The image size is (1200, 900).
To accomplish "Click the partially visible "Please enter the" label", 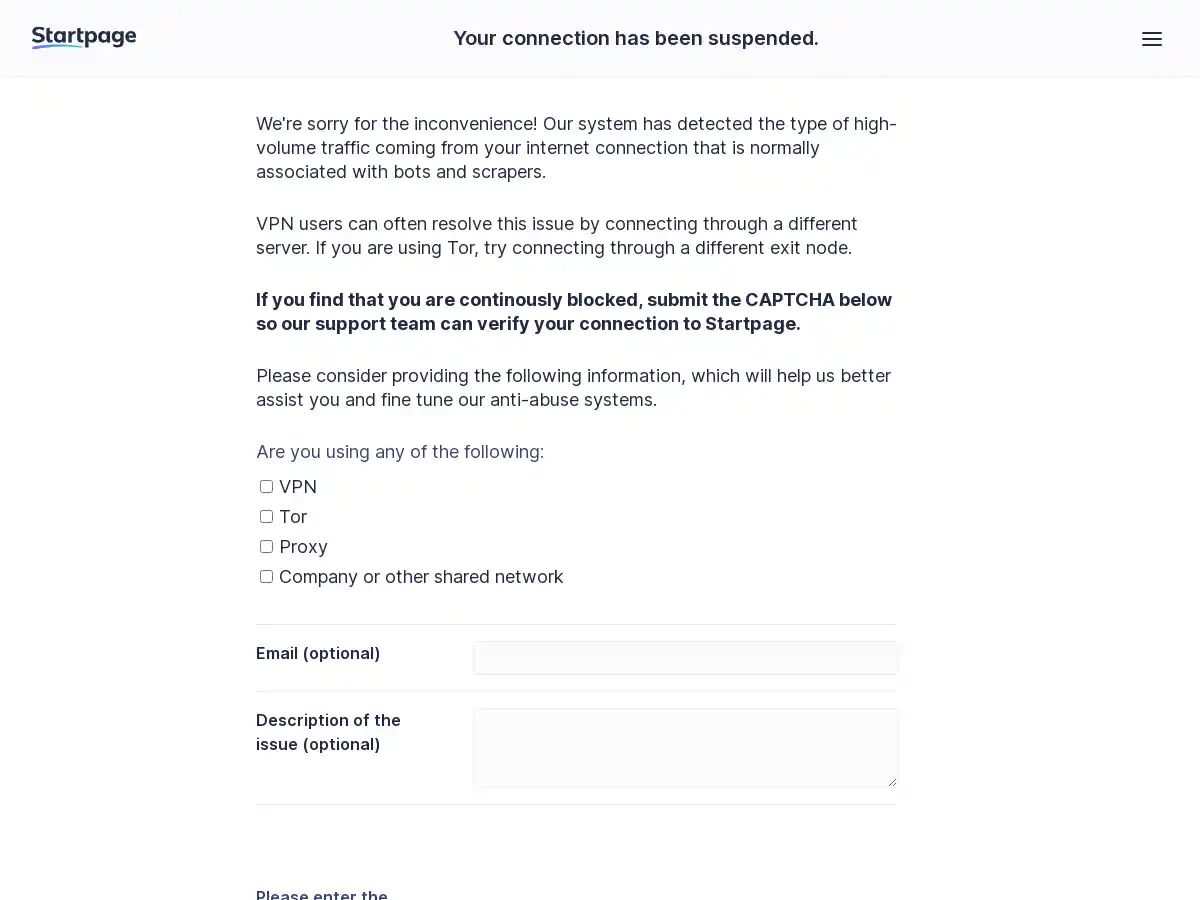I will [322, 894].
